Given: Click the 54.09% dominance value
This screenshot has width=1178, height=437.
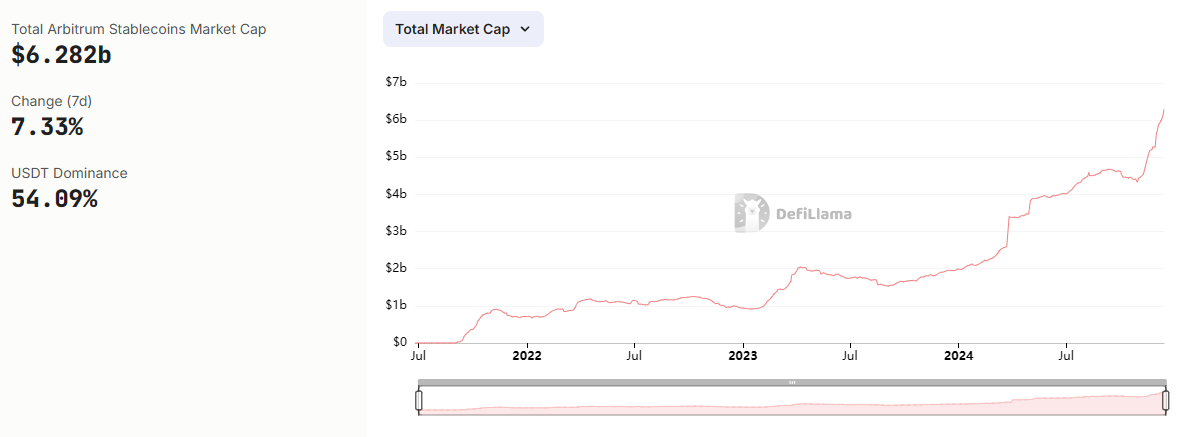Looking at the screenshot, I should point(54,199).
